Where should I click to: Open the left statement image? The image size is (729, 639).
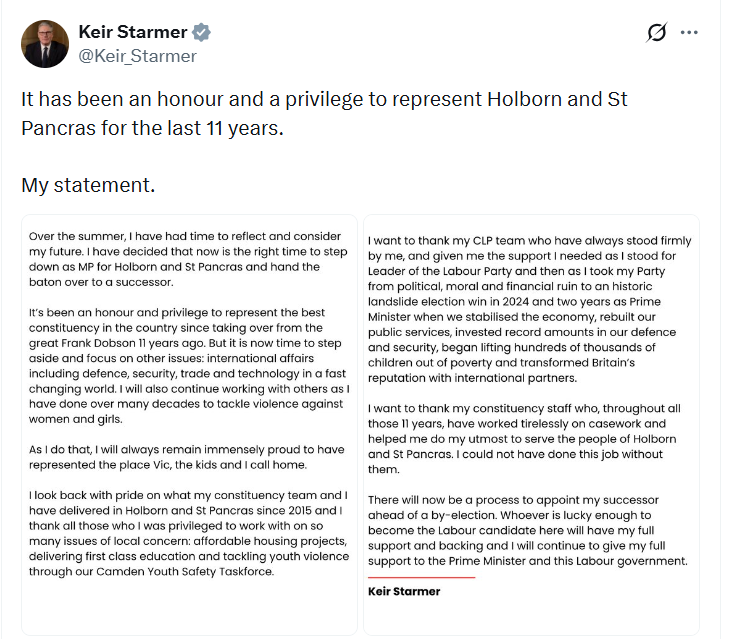(189, 425)
